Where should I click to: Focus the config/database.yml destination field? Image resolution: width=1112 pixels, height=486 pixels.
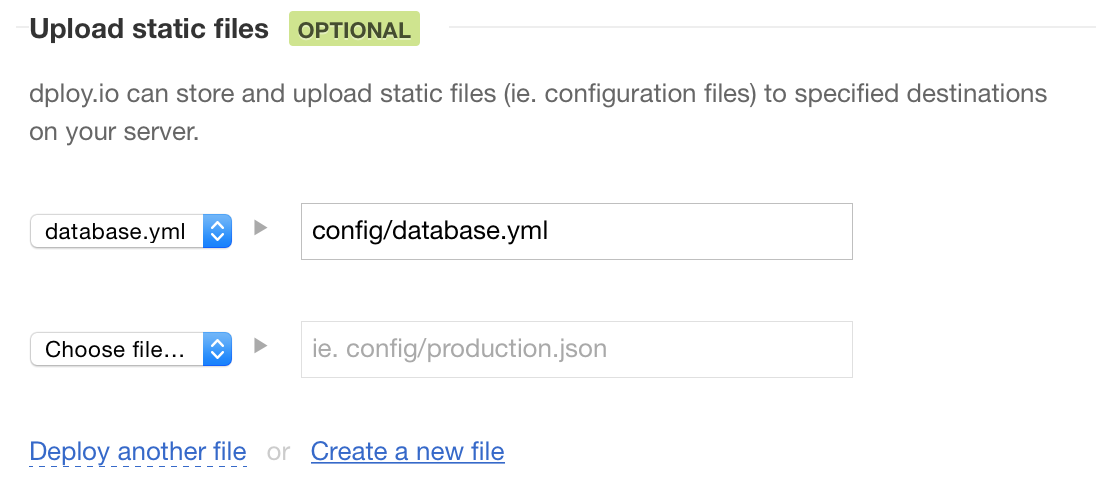pyautogui.click(x=700, y=232)
